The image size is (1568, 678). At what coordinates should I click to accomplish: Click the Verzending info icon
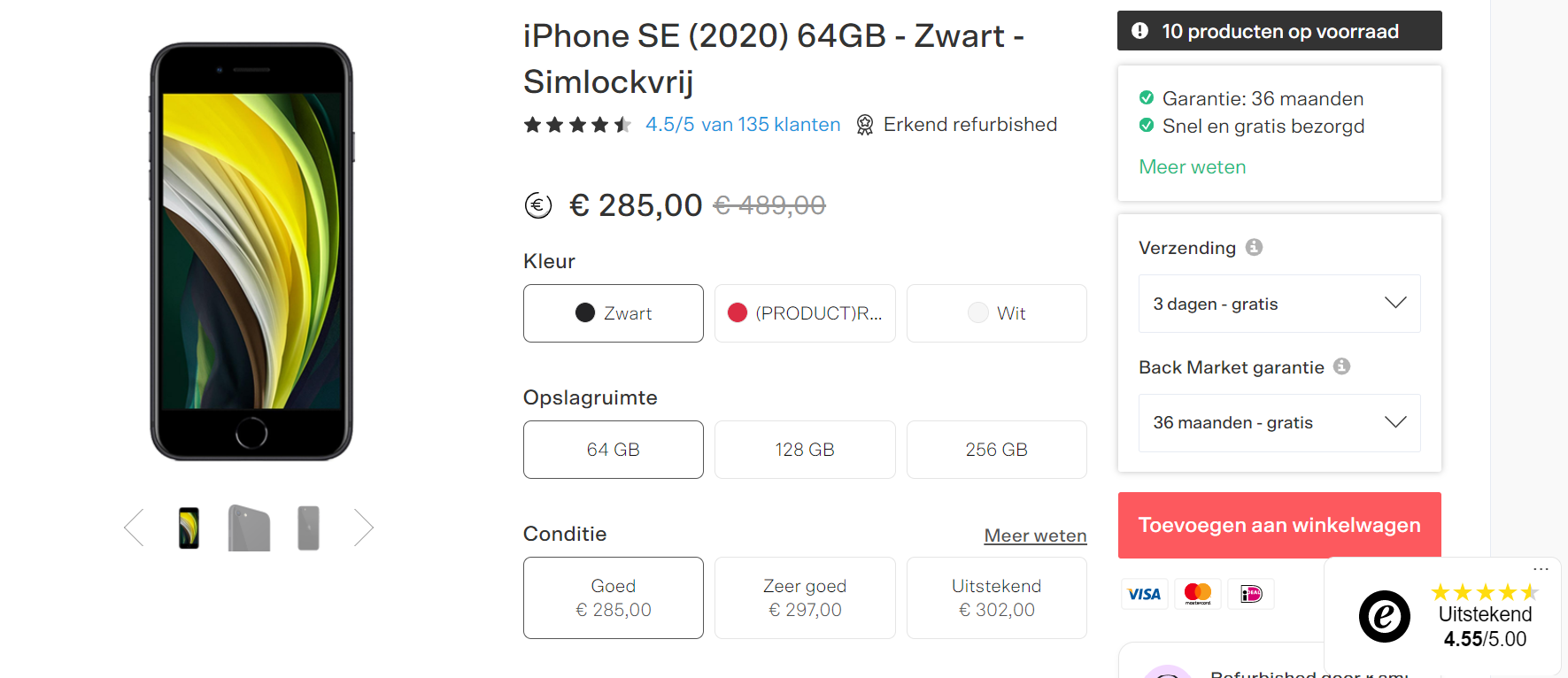tap(1254, 247)
